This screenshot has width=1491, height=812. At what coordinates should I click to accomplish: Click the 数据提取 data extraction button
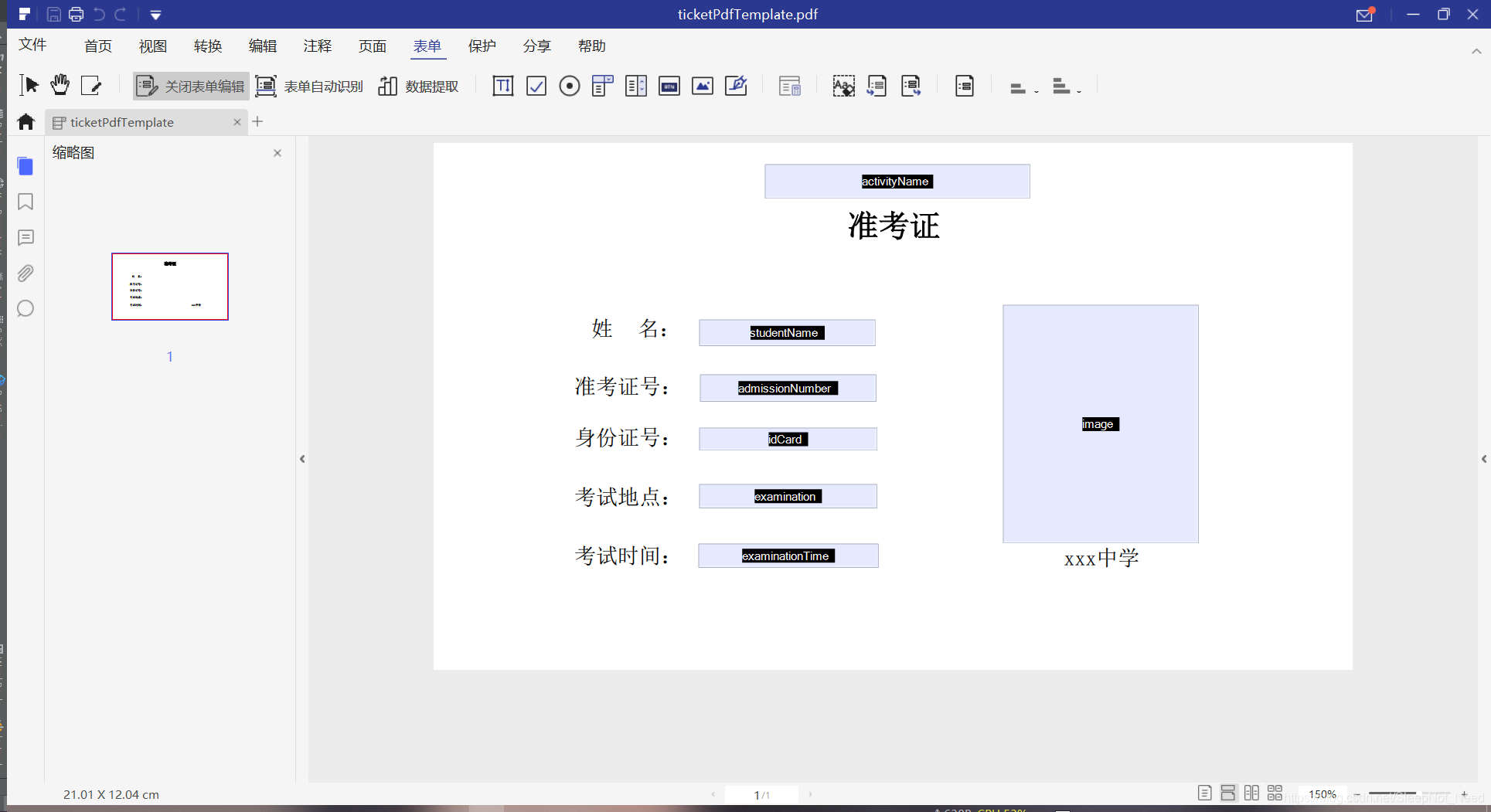click(418, 86)
